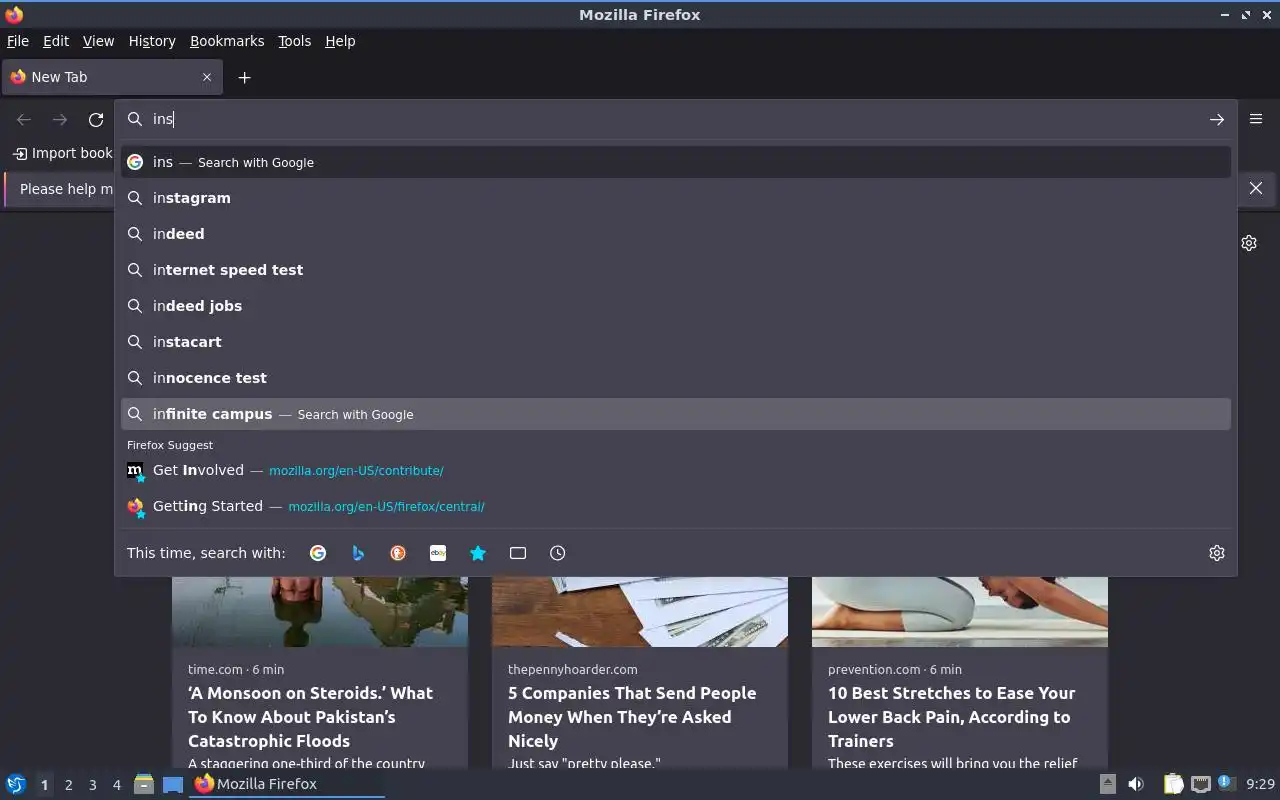This screenshot has width=1280, height=800.
Task: Search with Google one-off icon
Action: [318, 553]
